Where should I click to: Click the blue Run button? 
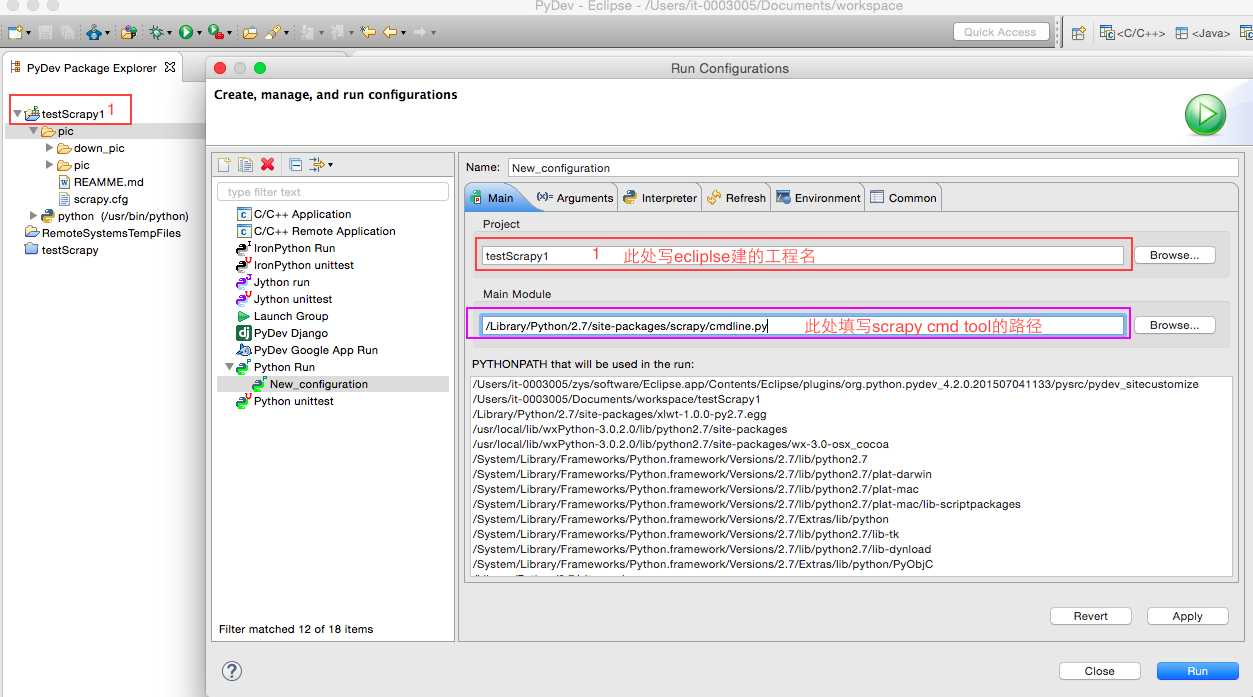pyautogui.click(x=1197, y=671)
